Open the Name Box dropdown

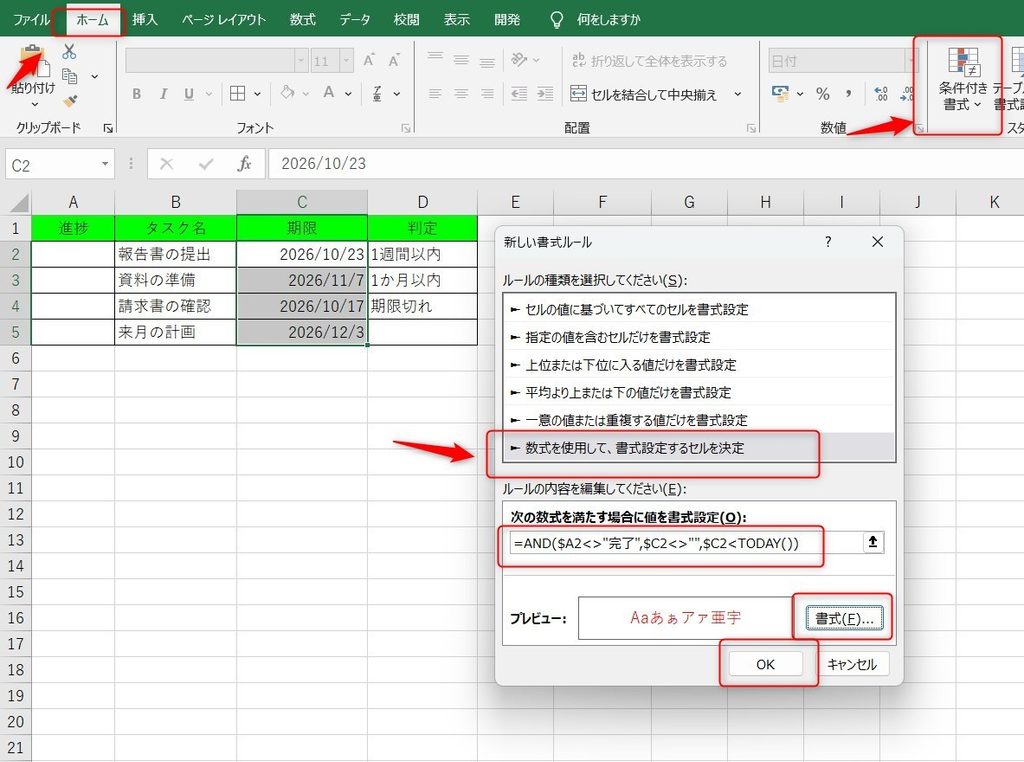click(x=104, y=164)
